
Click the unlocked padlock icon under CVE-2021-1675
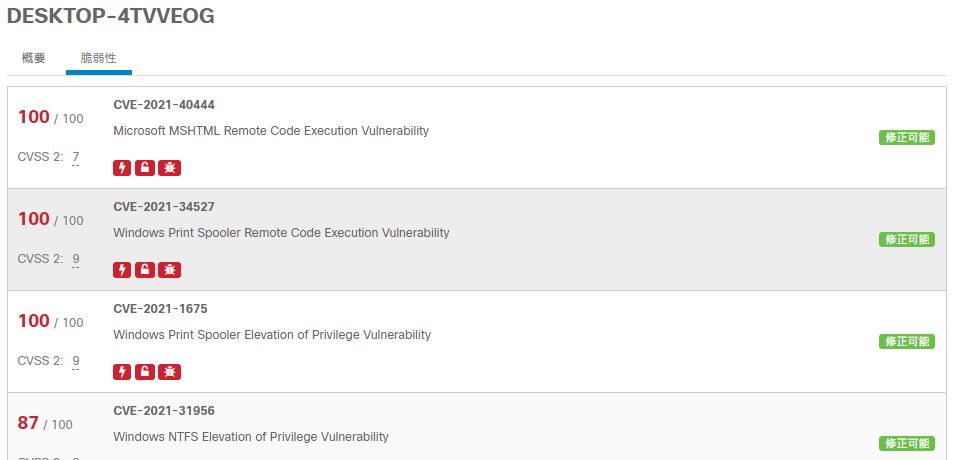(x=145, y=372)
